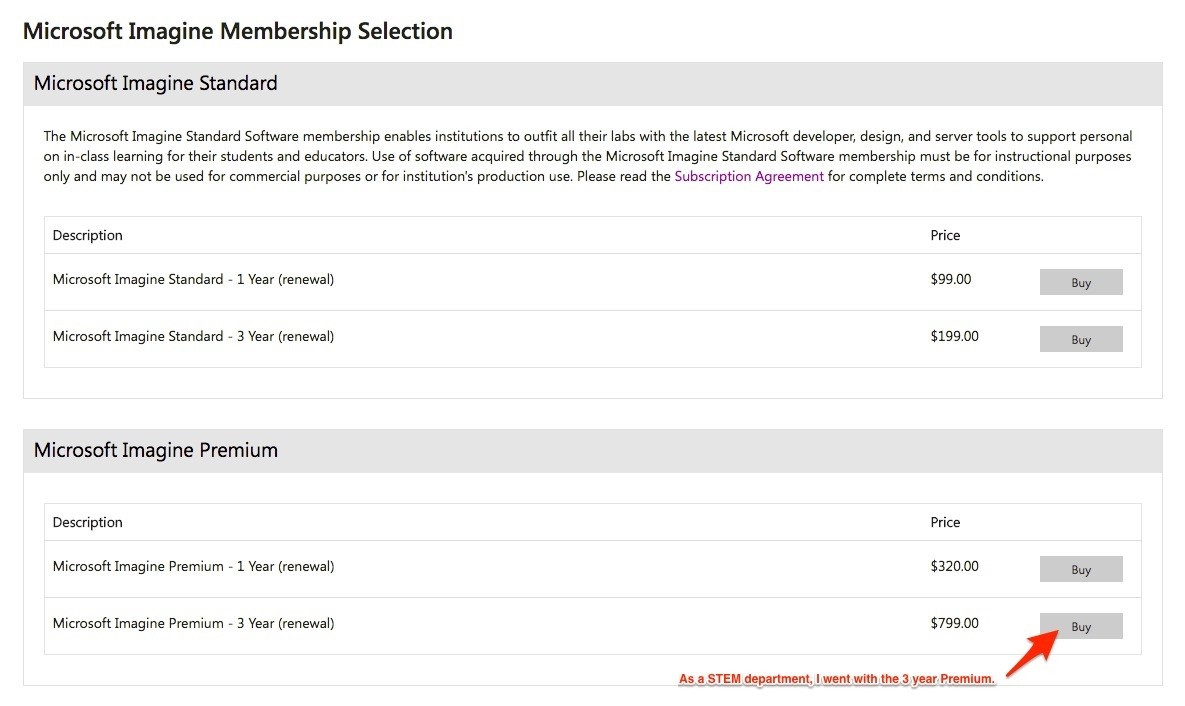Buy Microsoft Imagine Standard 1 Year renewal
This screenshot has width=1185, height=706.
coord(1081,282)
